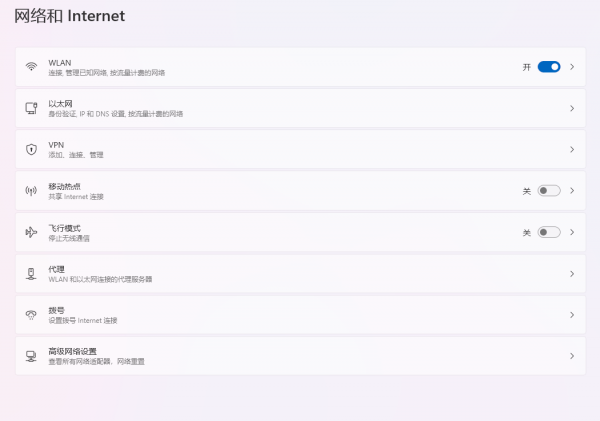Click the 移动热点 hotspot icon

[31, 191]
